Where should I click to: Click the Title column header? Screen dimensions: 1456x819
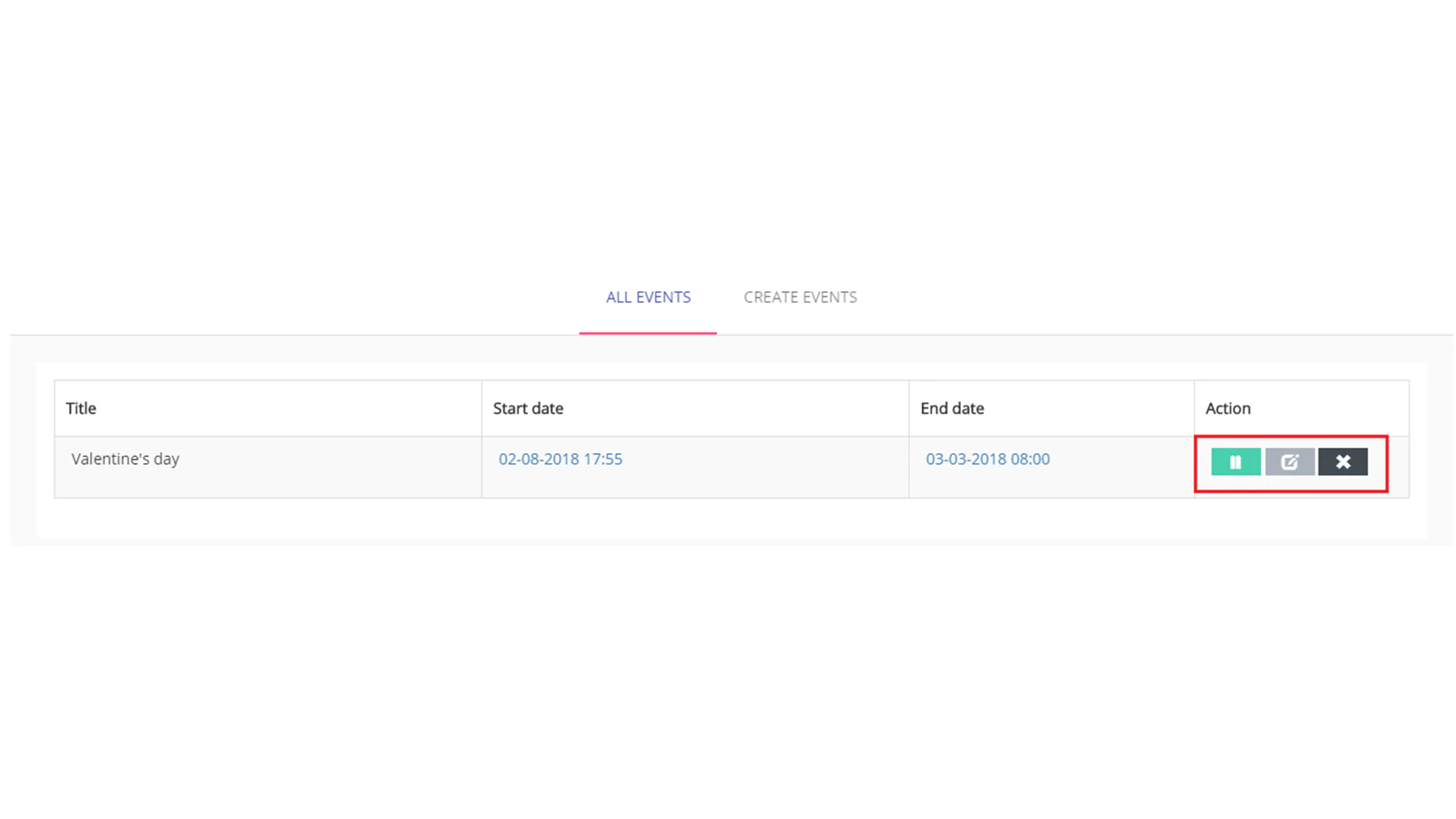(x=81, y=409)
